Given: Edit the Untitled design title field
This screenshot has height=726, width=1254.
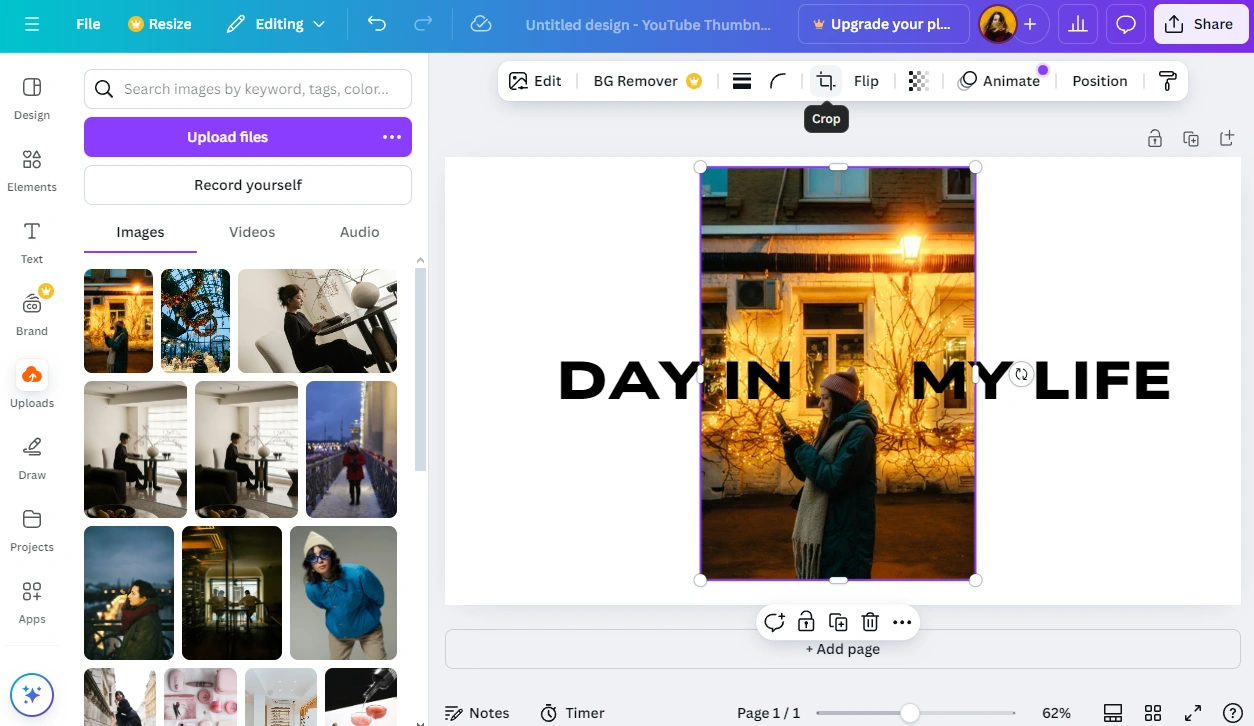Looking at the screenshot, I should (648, 24).
